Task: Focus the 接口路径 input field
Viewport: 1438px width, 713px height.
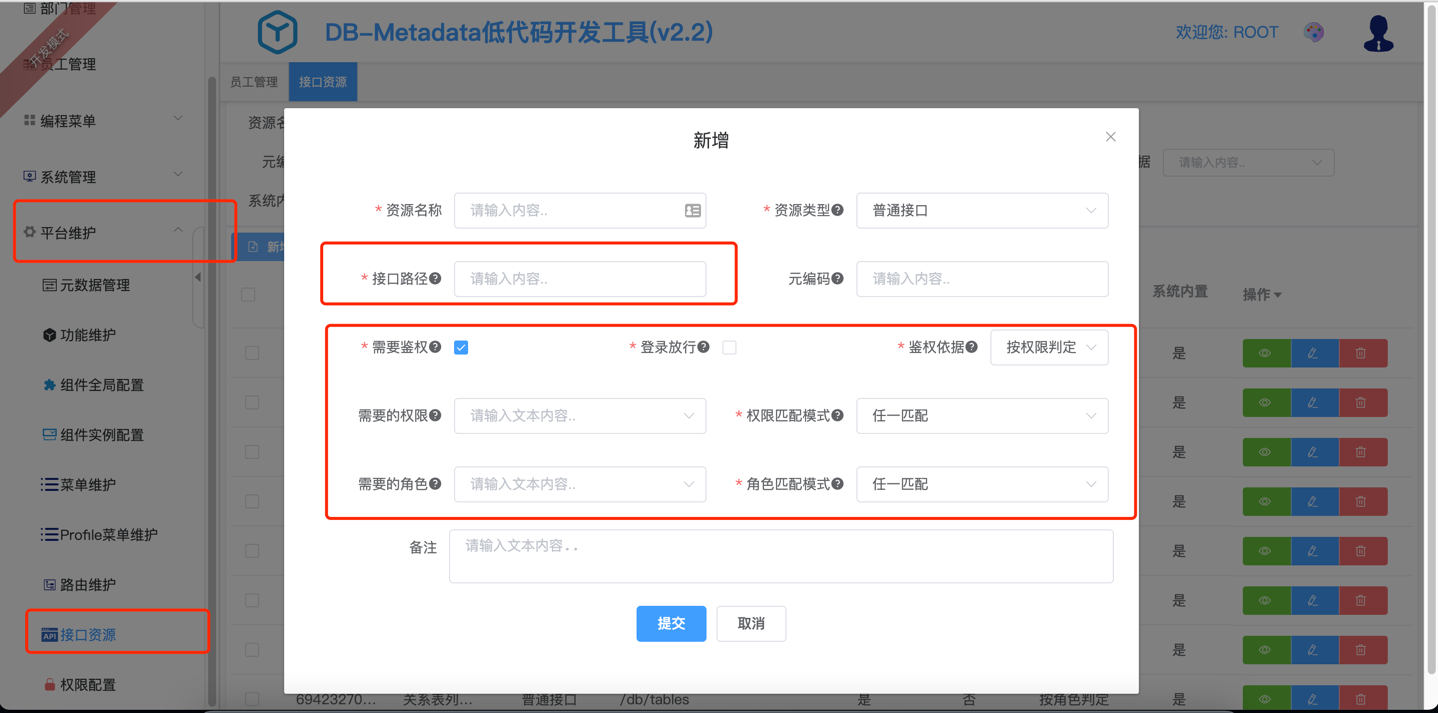Action: 579,279
